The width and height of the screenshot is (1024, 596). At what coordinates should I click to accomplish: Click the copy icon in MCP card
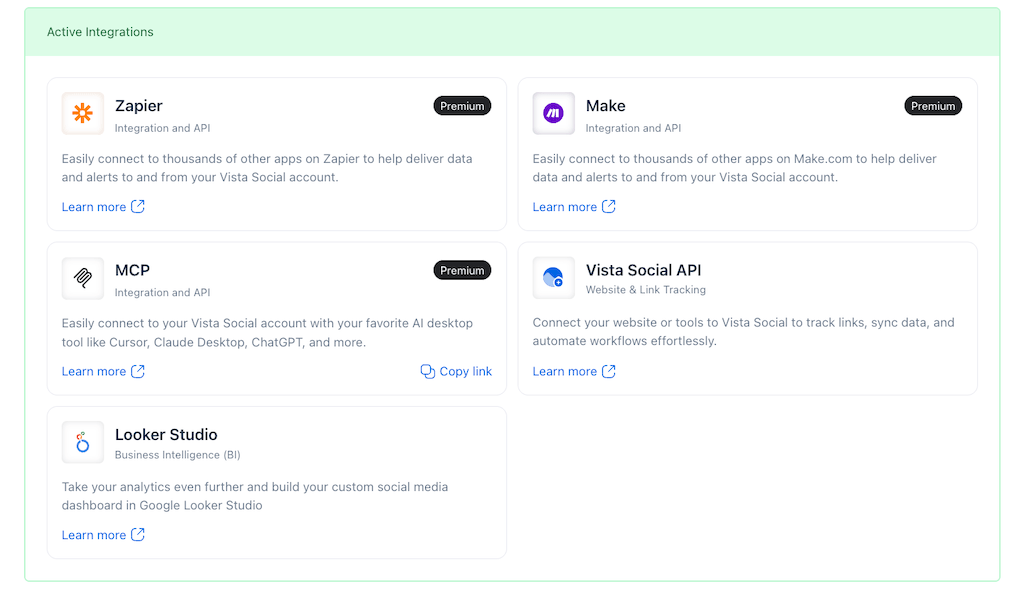pos(428,371)
